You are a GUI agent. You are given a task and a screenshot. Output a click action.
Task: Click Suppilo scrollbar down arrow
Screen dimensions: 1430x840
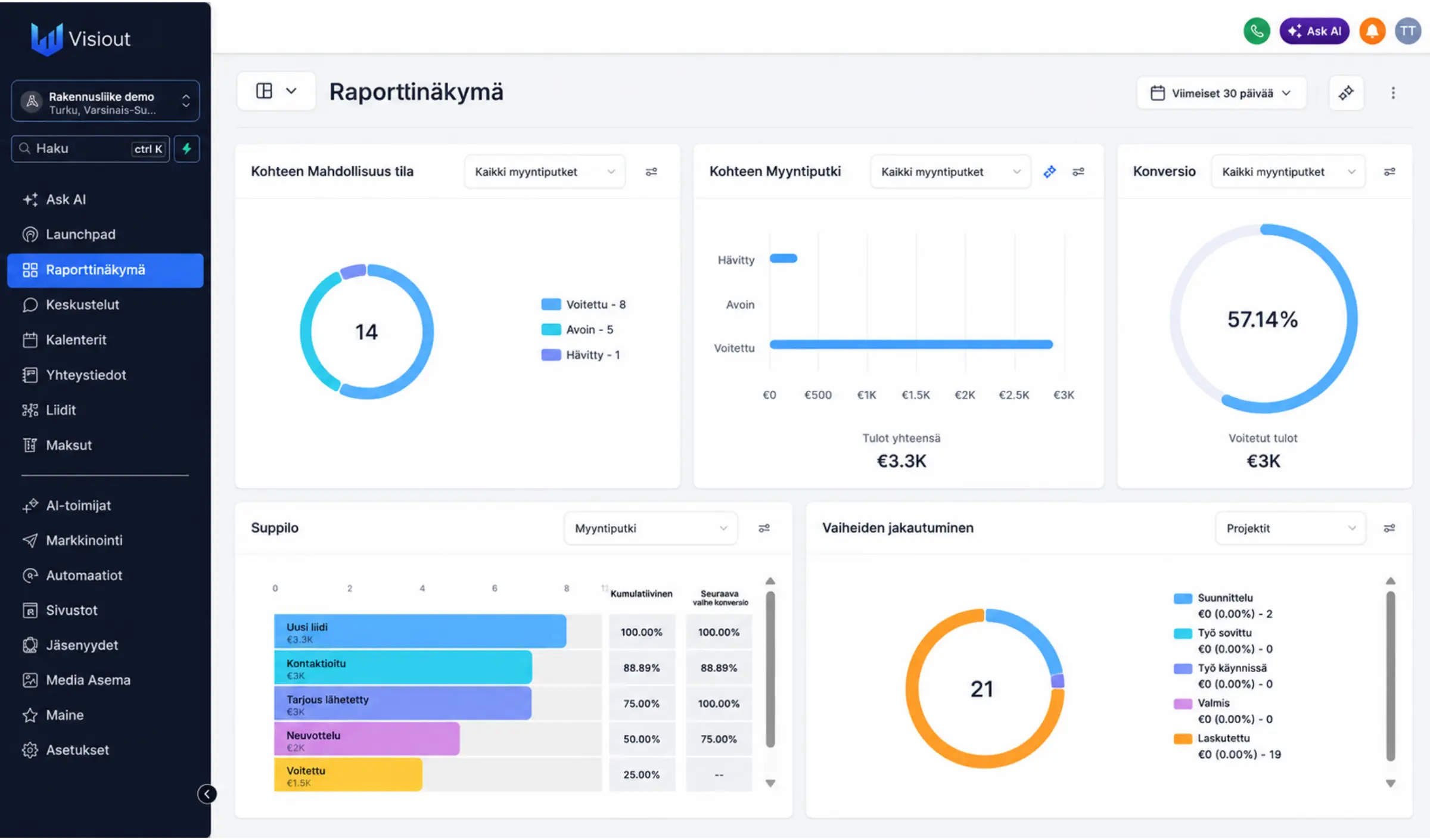pyautogui.click(x=770, y=783)
